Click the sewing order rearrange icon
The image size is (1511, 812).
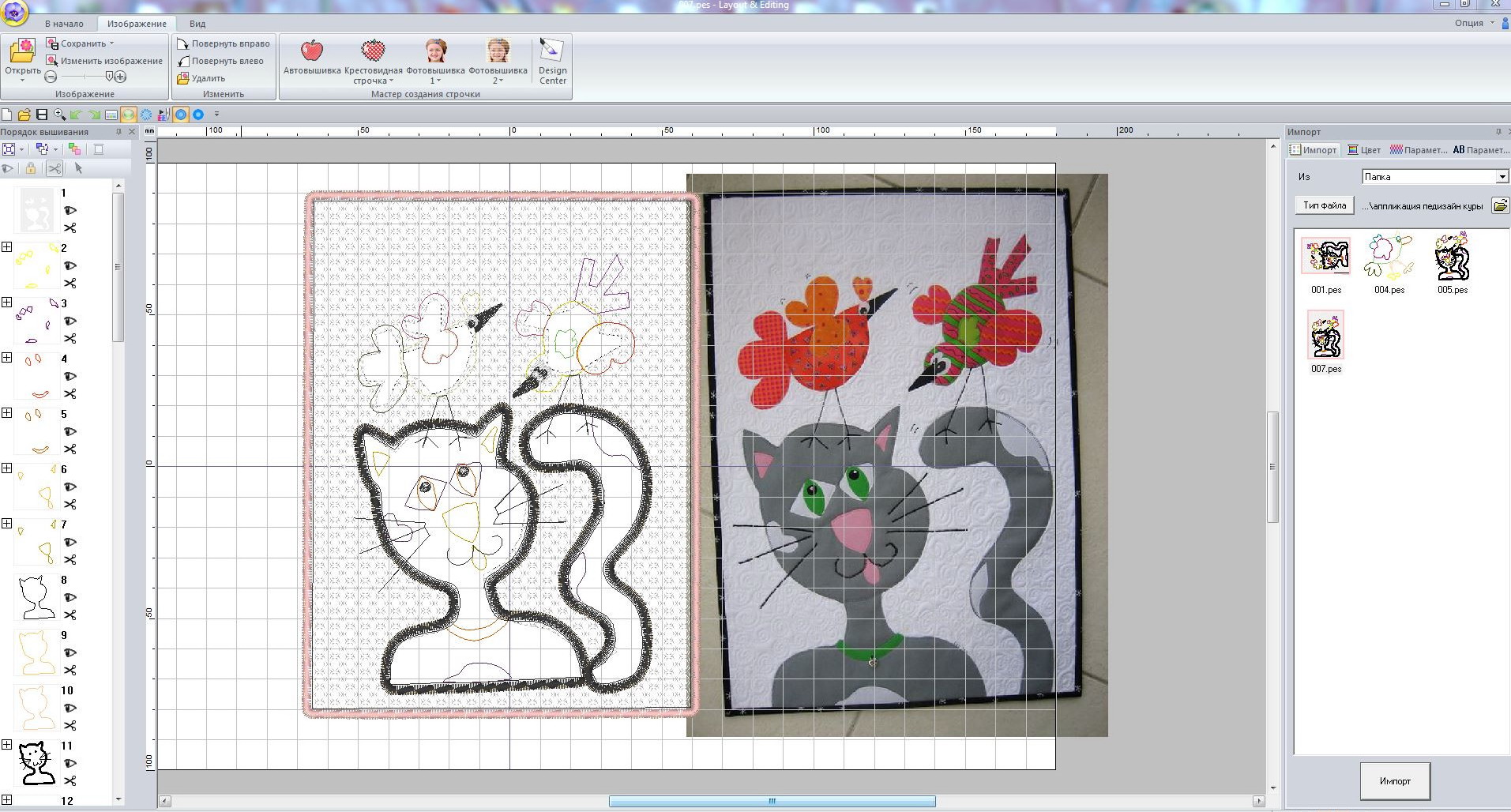click(42, 148)
